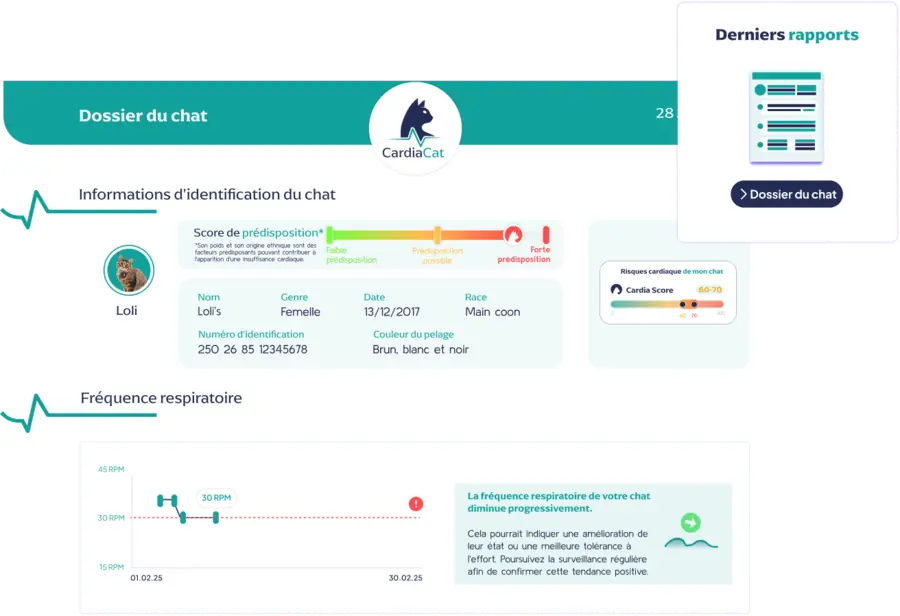Select the 30 RPM chart tooltip label
The image size is (900, 616).
pyautogui.click(x=216, y=498)
